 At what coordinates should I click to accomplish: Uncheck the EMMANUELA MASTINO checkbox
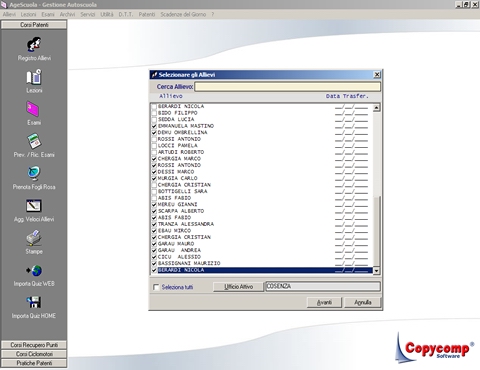(154, 126)
